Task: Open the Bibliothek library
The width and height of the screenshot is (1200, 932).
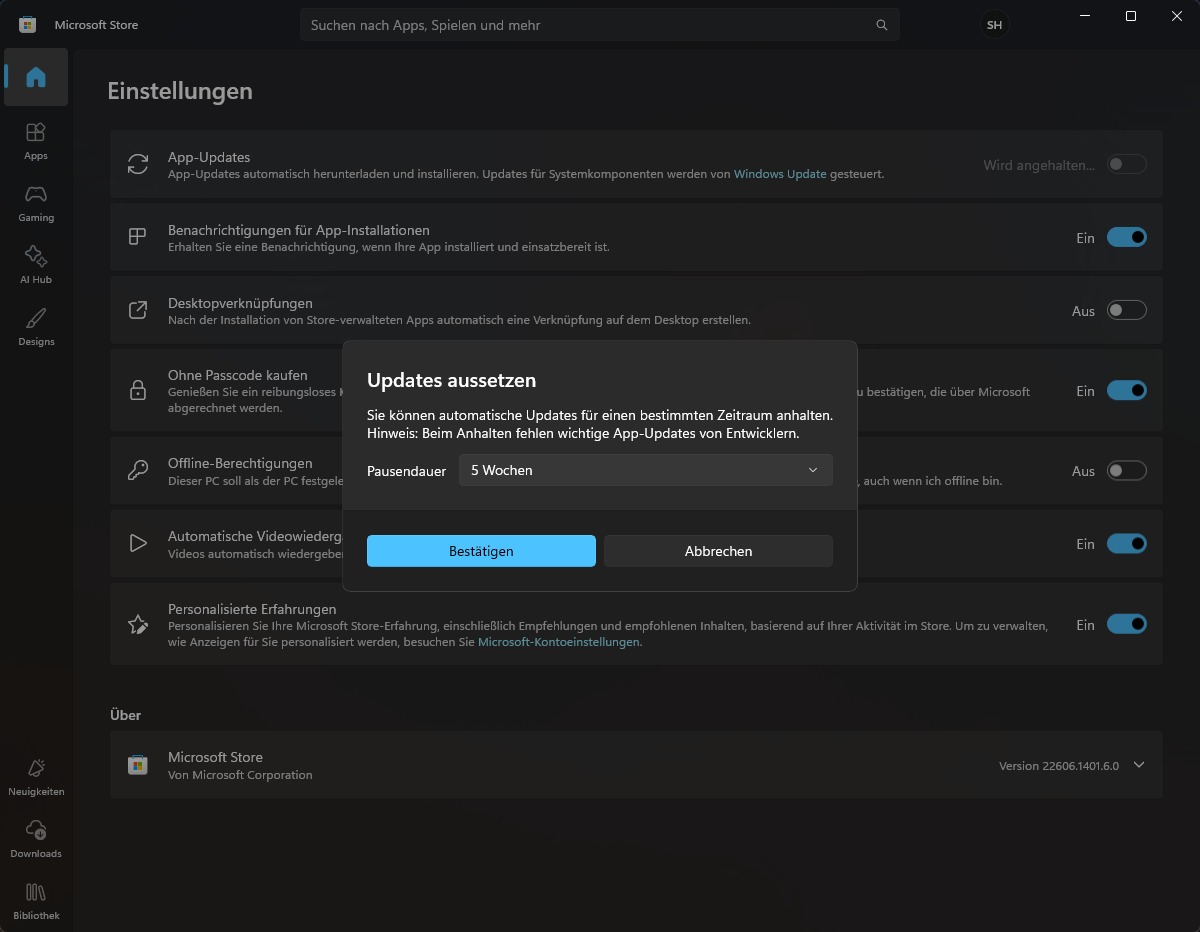Action: (36, 901)
